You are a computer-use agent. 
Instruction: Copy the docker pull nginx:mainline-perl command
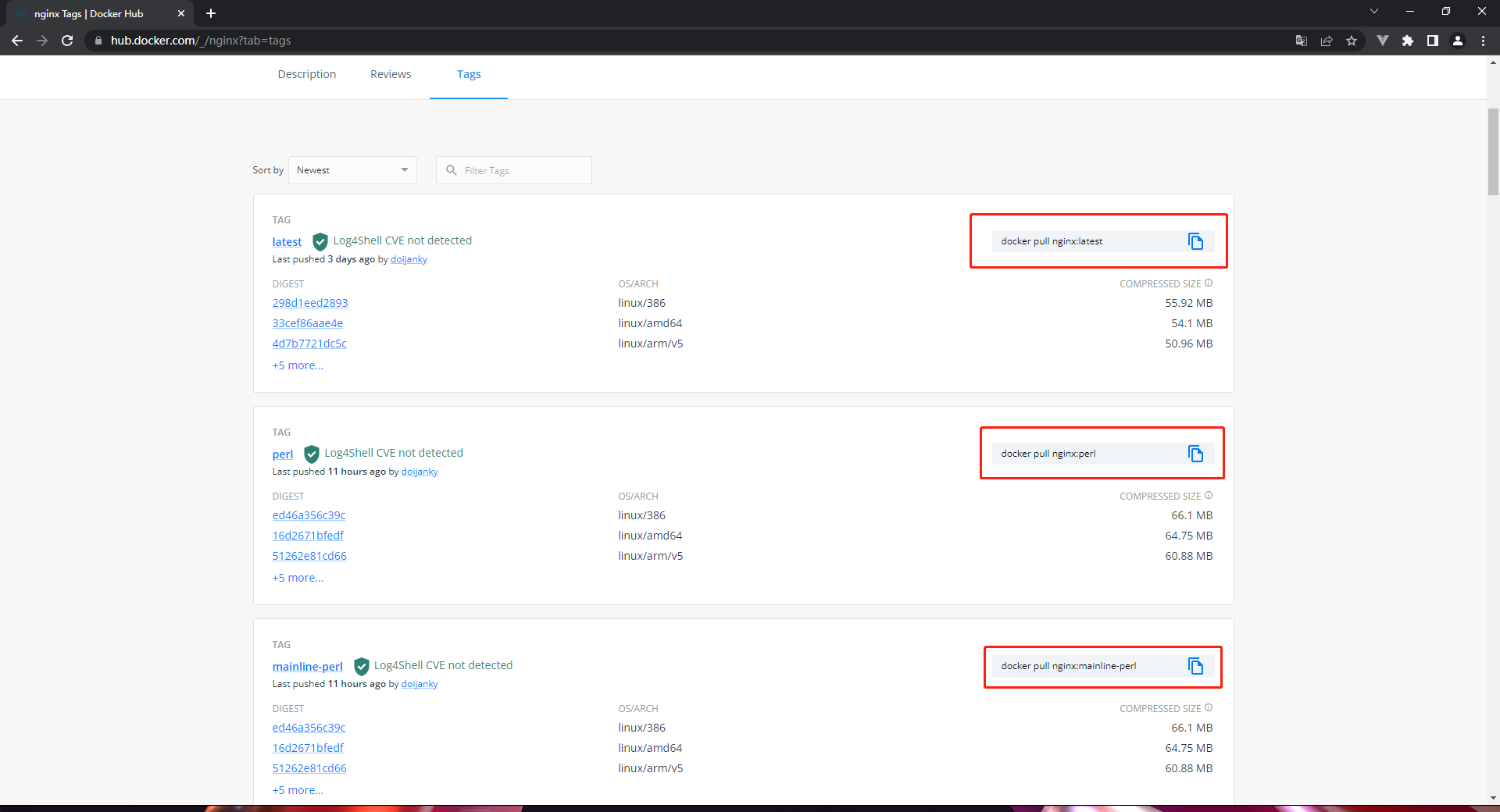coord(1195,666)
